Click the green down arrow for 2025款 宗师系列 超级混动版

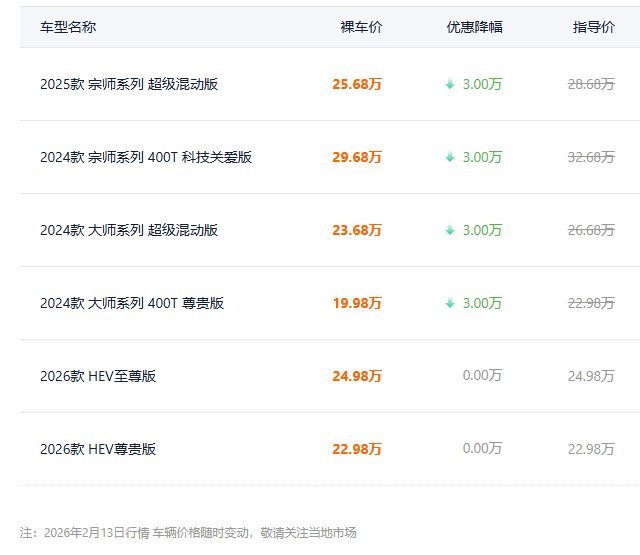(450, 85)
